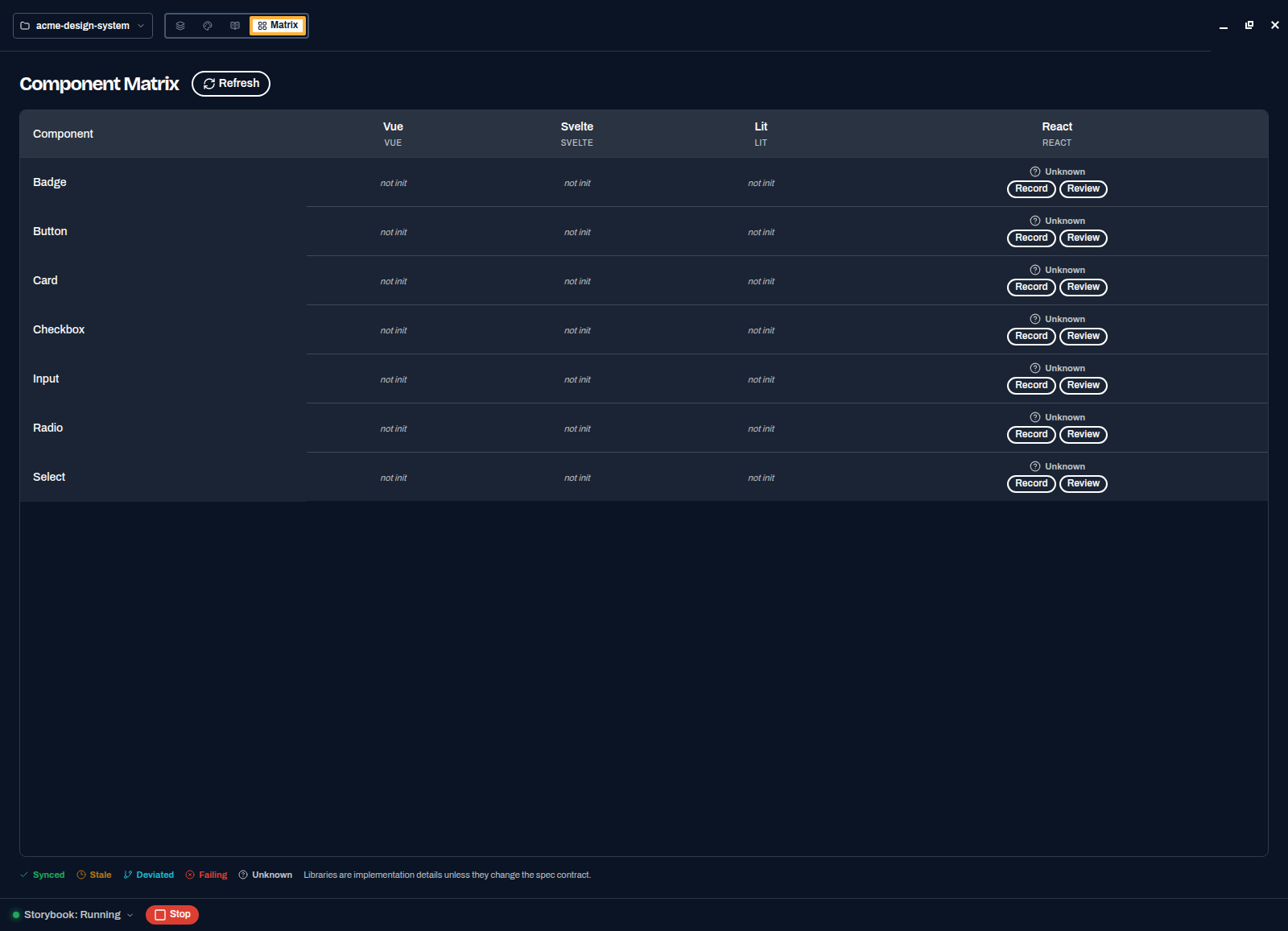Click Review for the Button component

click(1084, 238)
